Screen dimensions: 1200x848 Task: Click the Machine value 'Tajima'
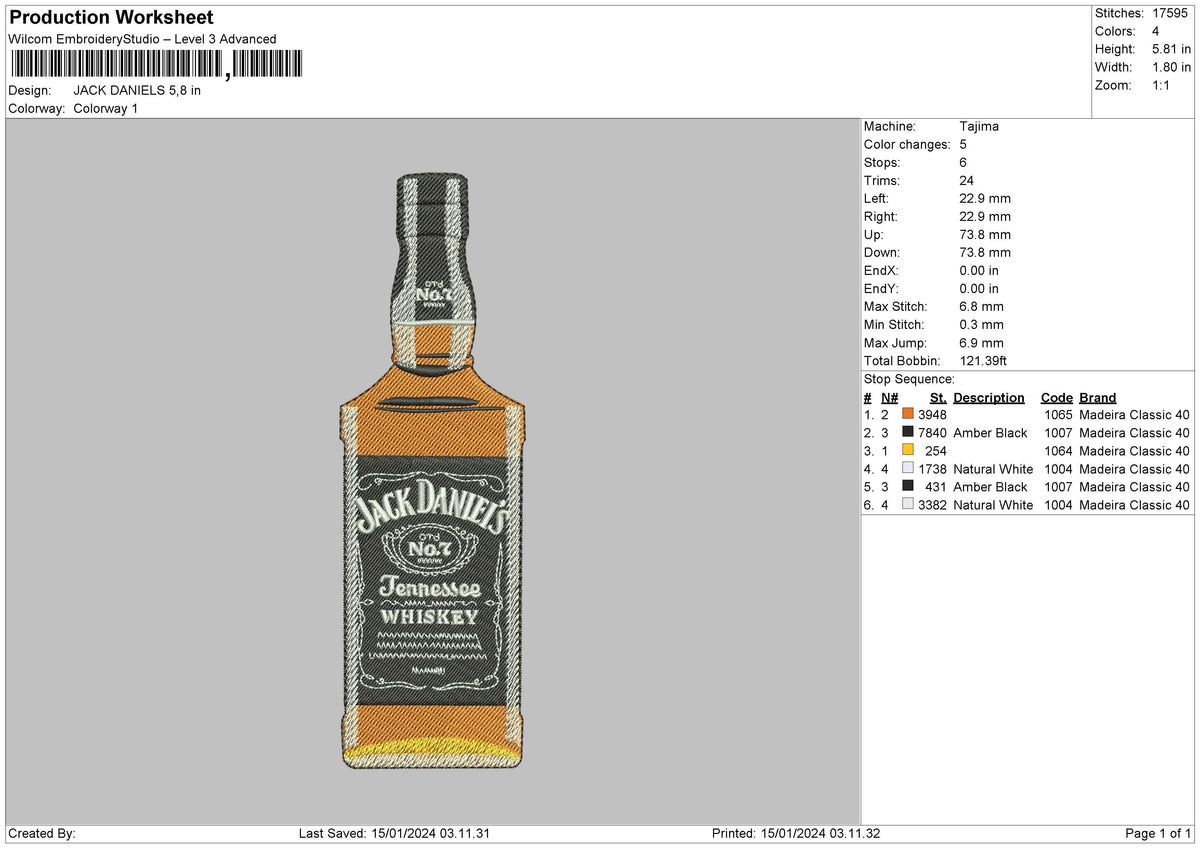pyautogui.click(x=979, y=126)
